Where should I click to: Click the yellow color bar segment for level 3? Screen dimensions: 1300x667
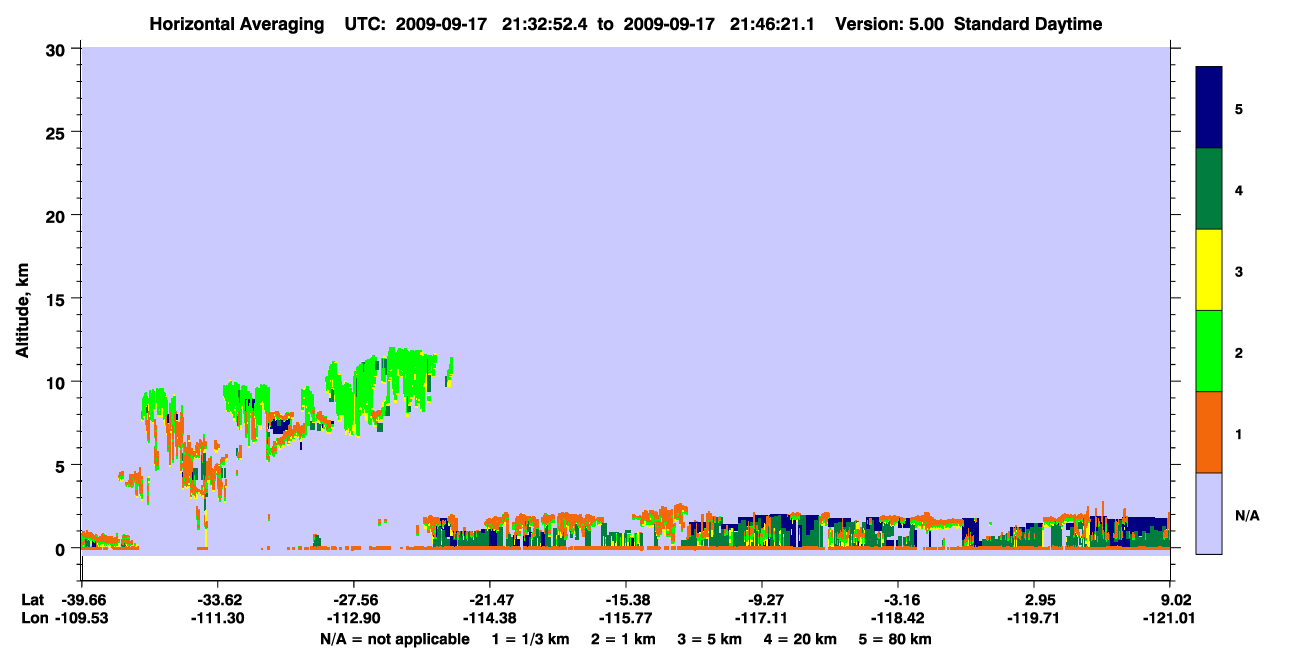[1209, 270]
